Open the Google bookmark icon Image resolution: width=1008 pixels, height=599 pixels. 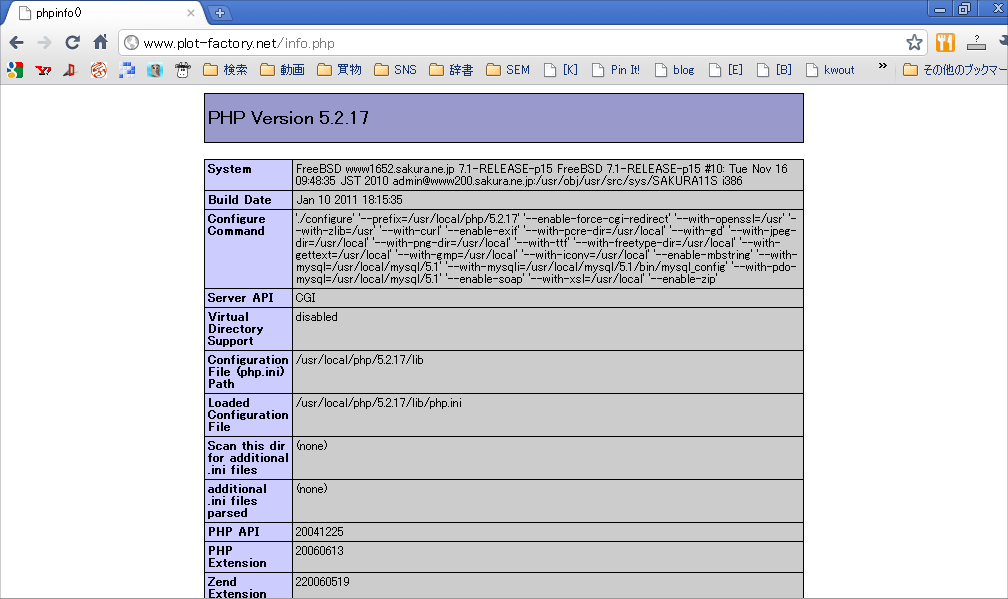[x=15, y=70]
